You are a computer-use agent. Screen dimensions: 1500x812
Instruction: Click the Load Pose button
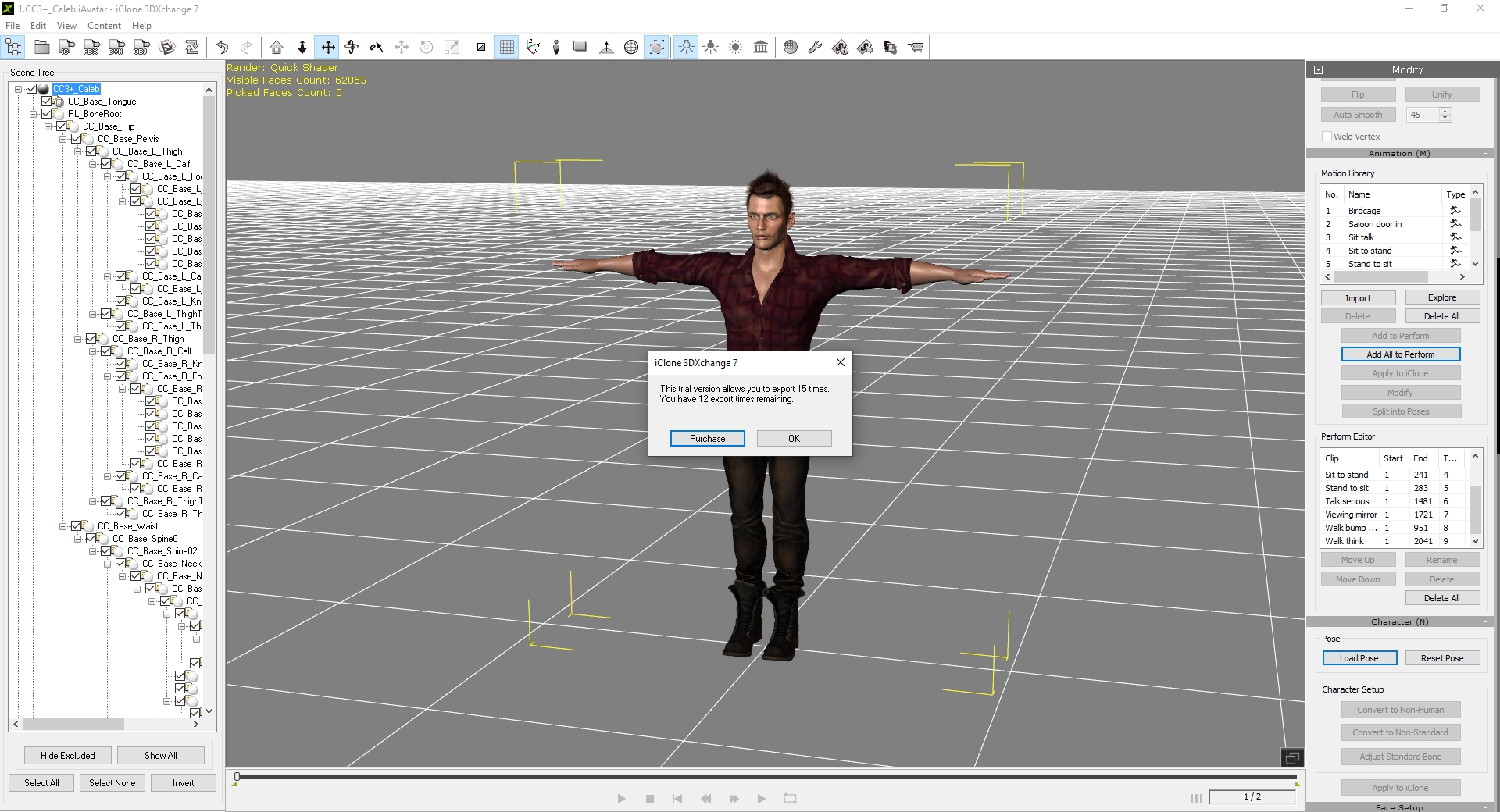point(1359,658)
